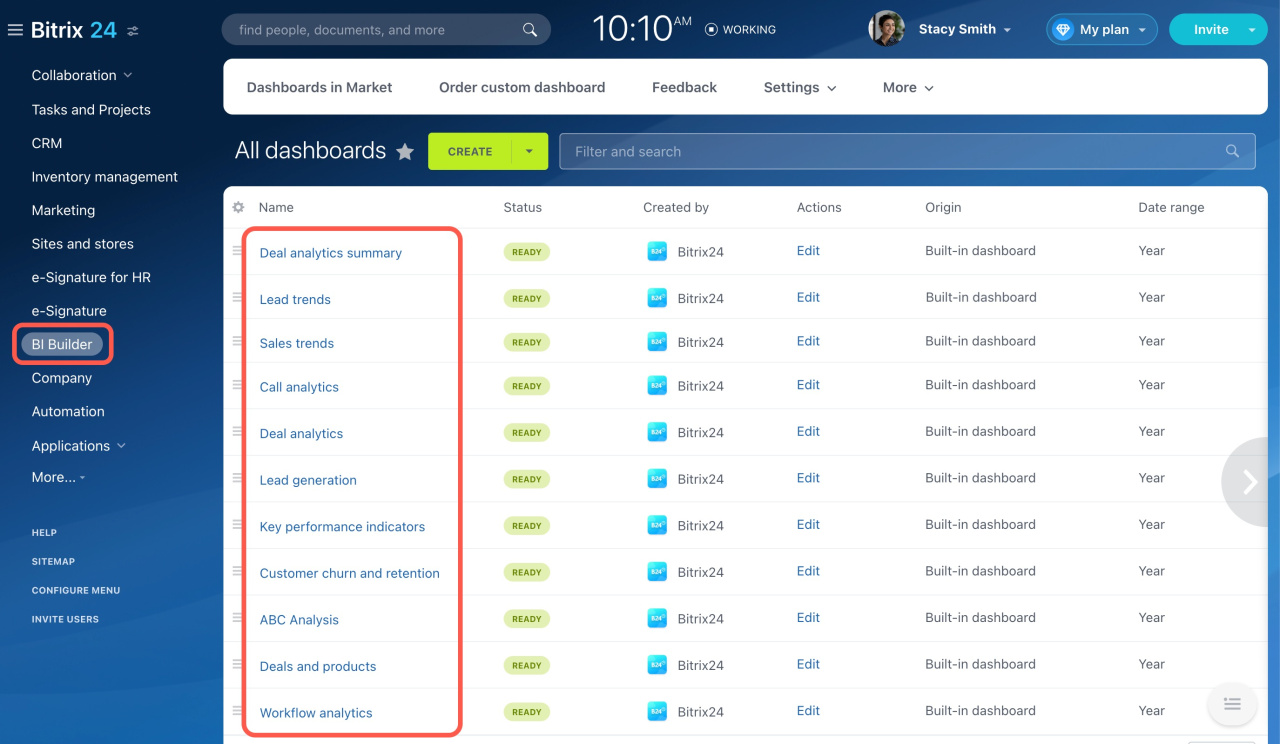1280x744 pixels.
Task: Click the right arrow slider button
Action: click(x=1250, y=482)
